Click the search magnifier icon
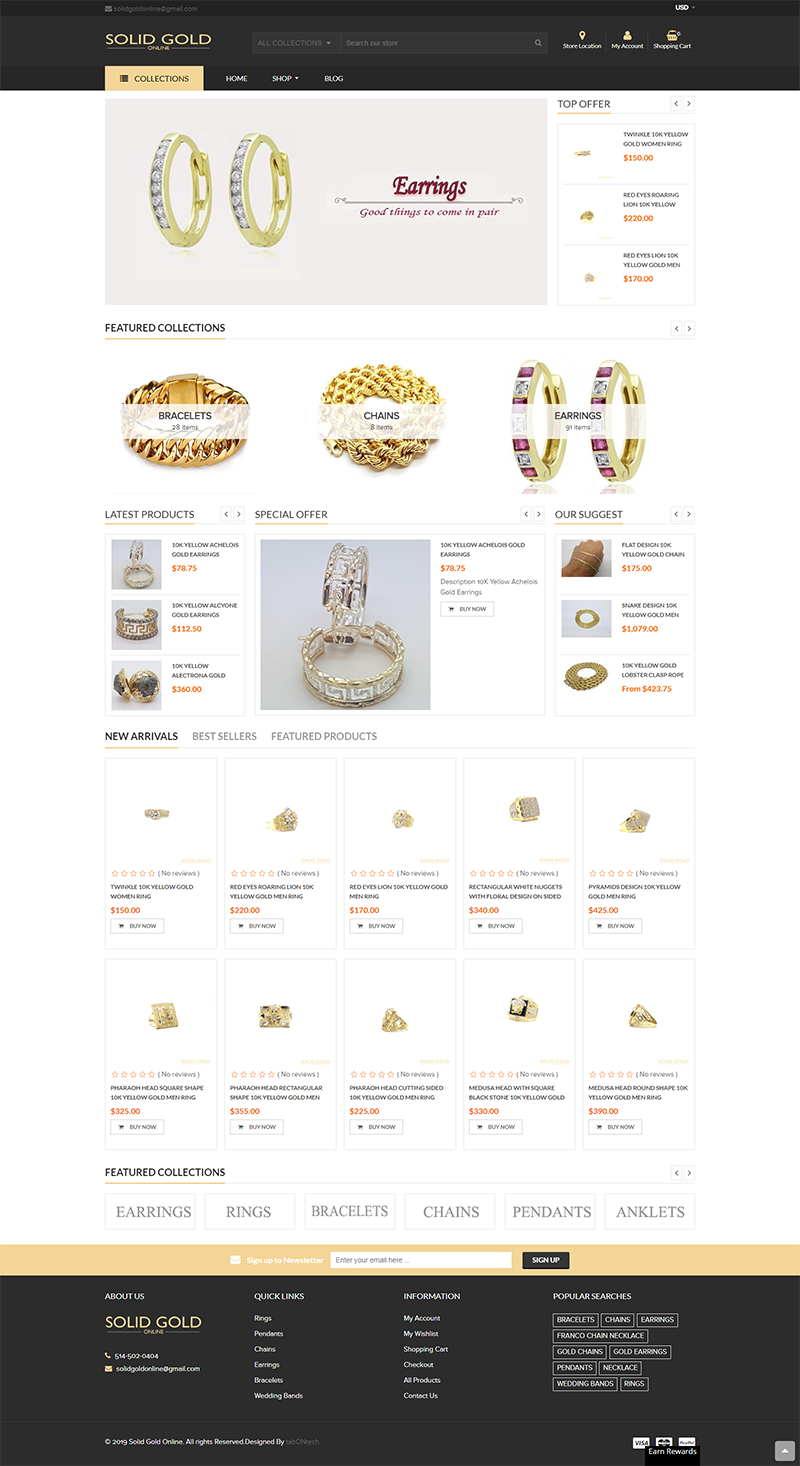 point(538,43)
